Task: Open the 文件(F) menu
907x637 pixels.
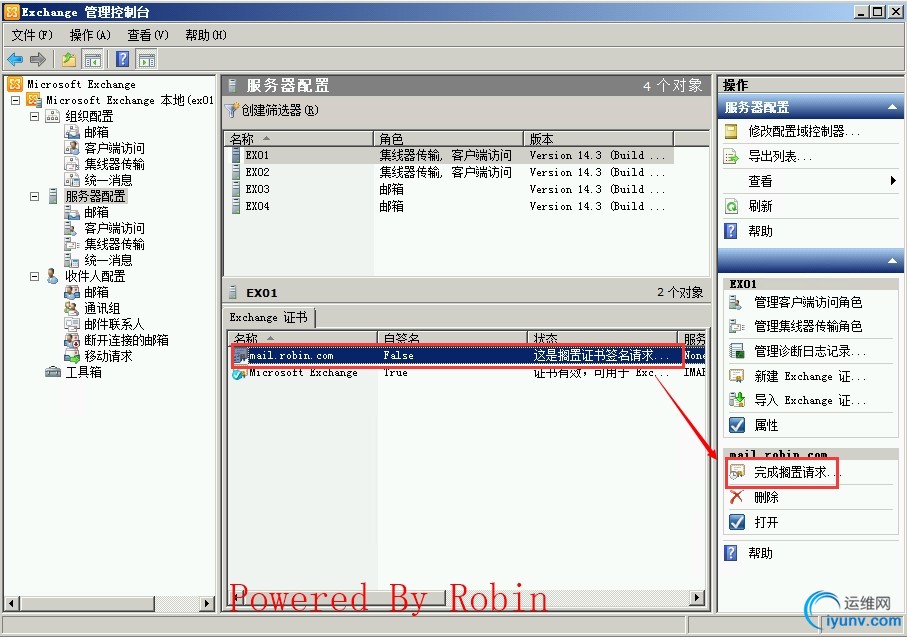Action: pos(32,35)
